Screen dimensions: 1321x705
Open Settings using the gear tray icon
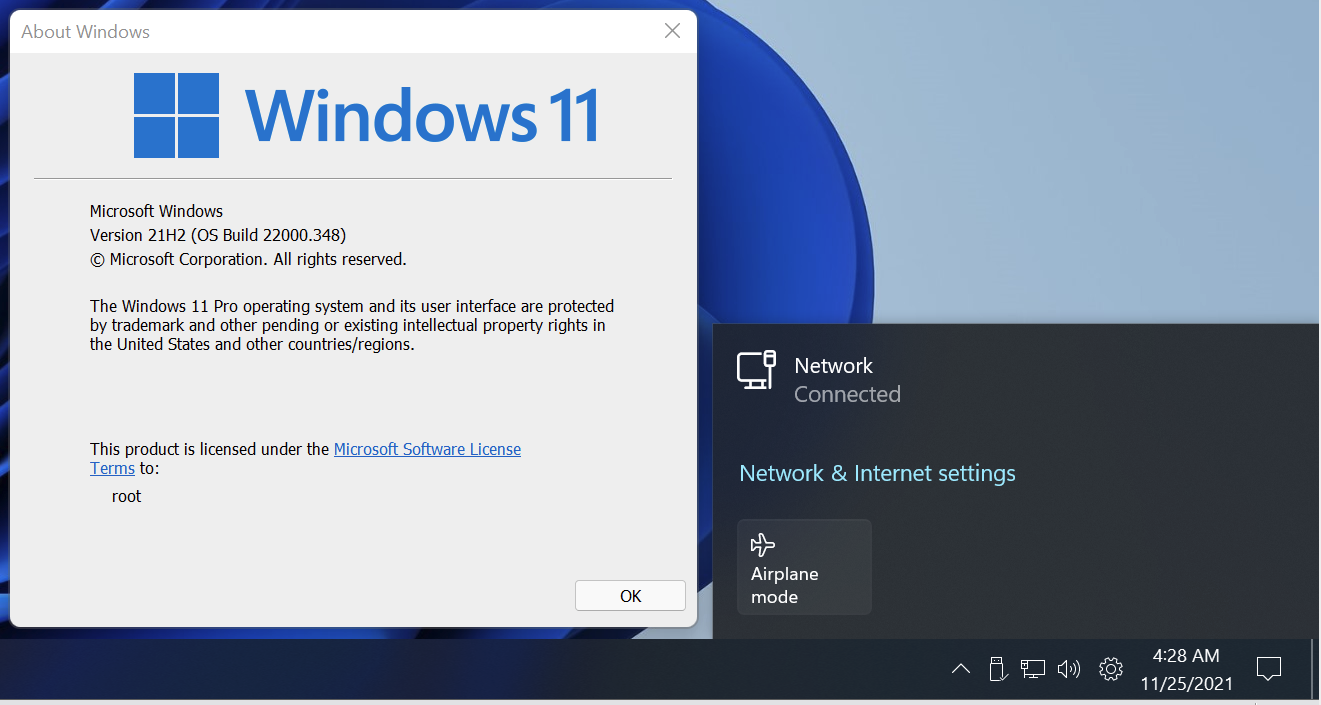click(x=1110, y=669)
